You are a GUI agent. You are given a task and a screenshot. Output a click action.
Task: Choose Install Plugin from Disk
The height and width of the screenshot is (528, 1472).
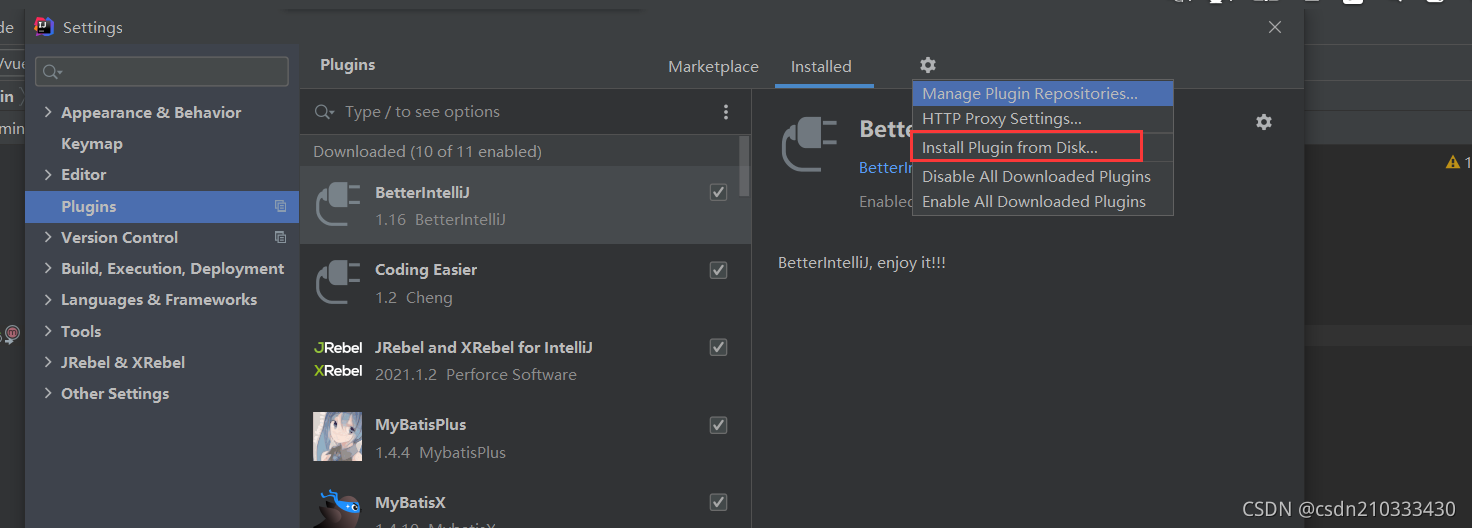click(1043, 147)
